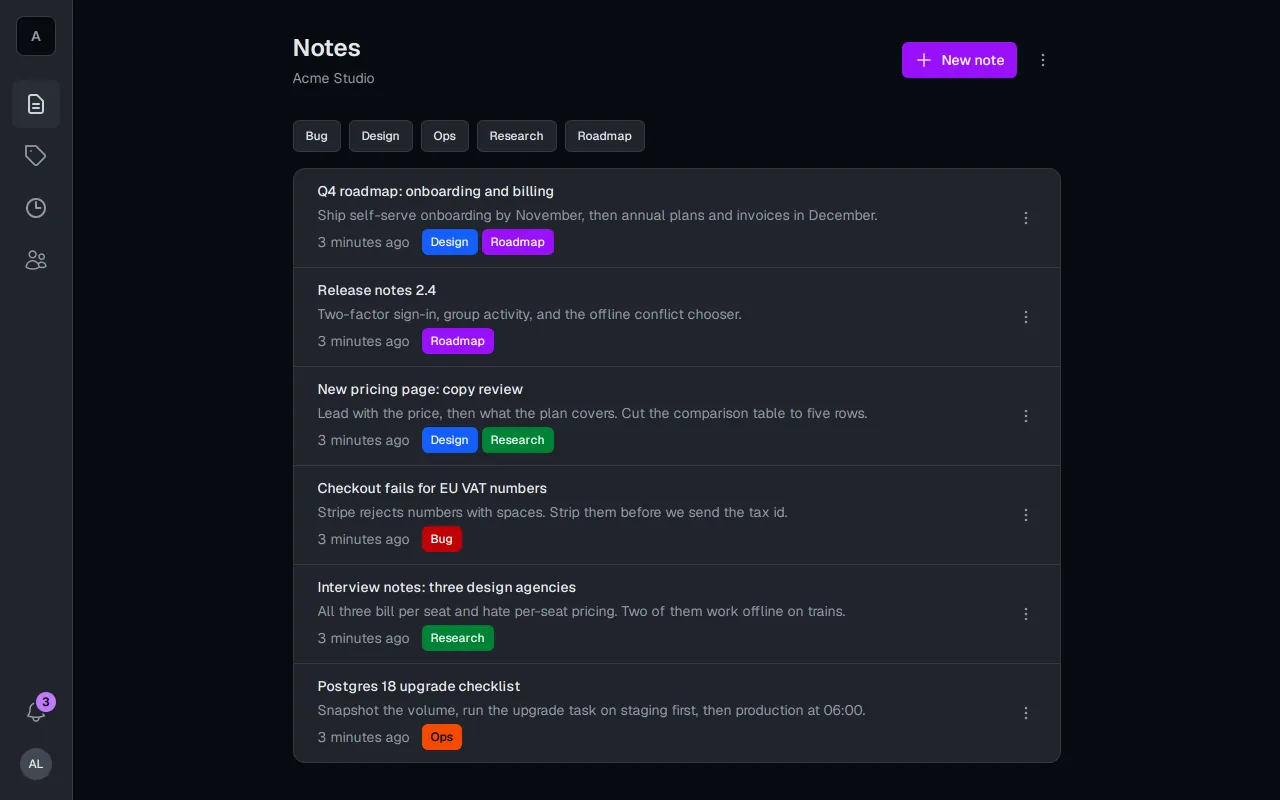
Task: Open note 'Q4 roadmap: onboarding and billing'
Action: [x=436, y=191]
